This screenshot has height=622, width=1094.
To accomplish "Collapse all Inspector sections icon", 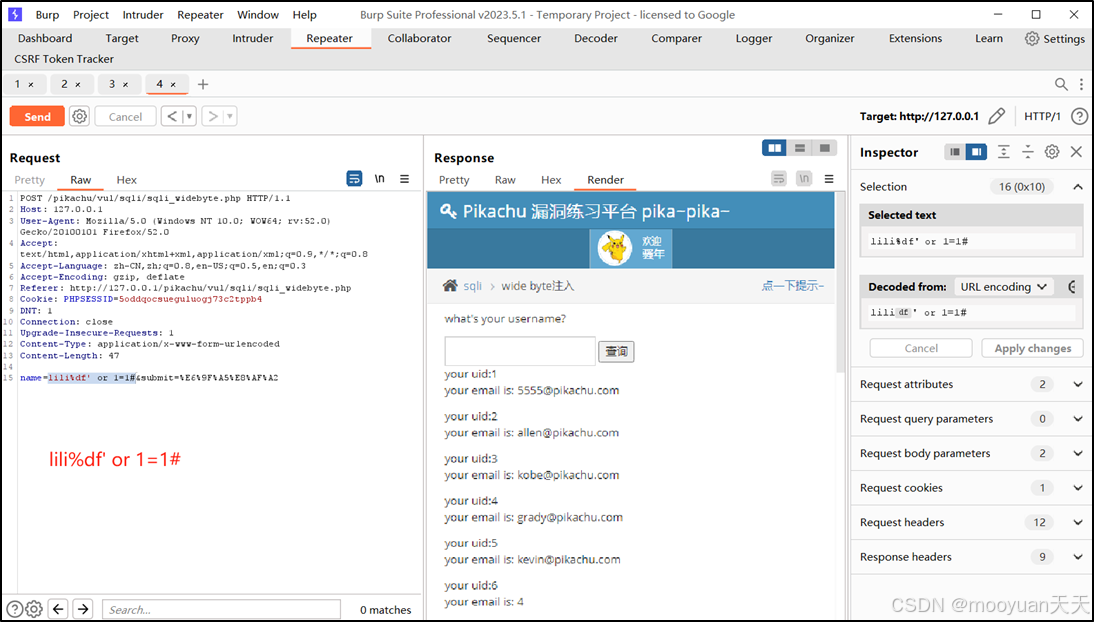I will [1028, 151].
